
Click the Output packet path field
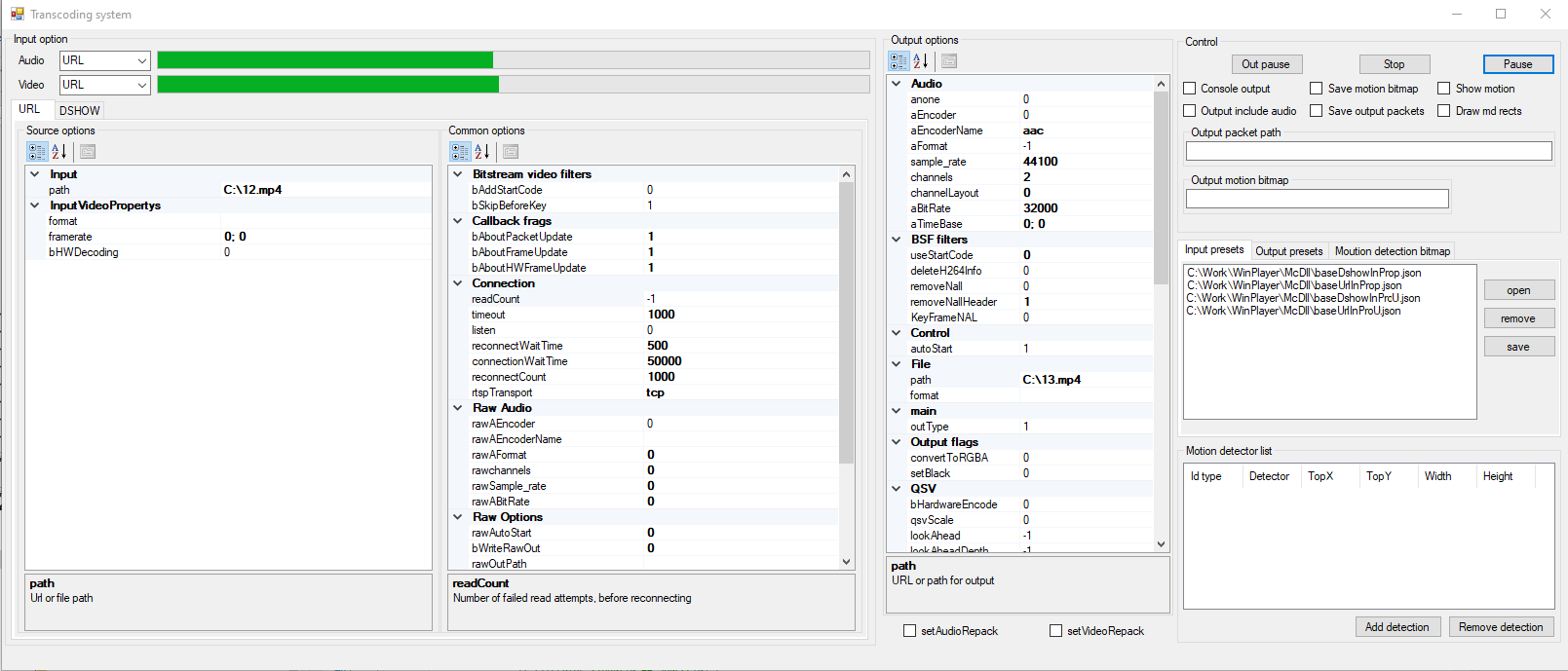tap(1368, 151)
